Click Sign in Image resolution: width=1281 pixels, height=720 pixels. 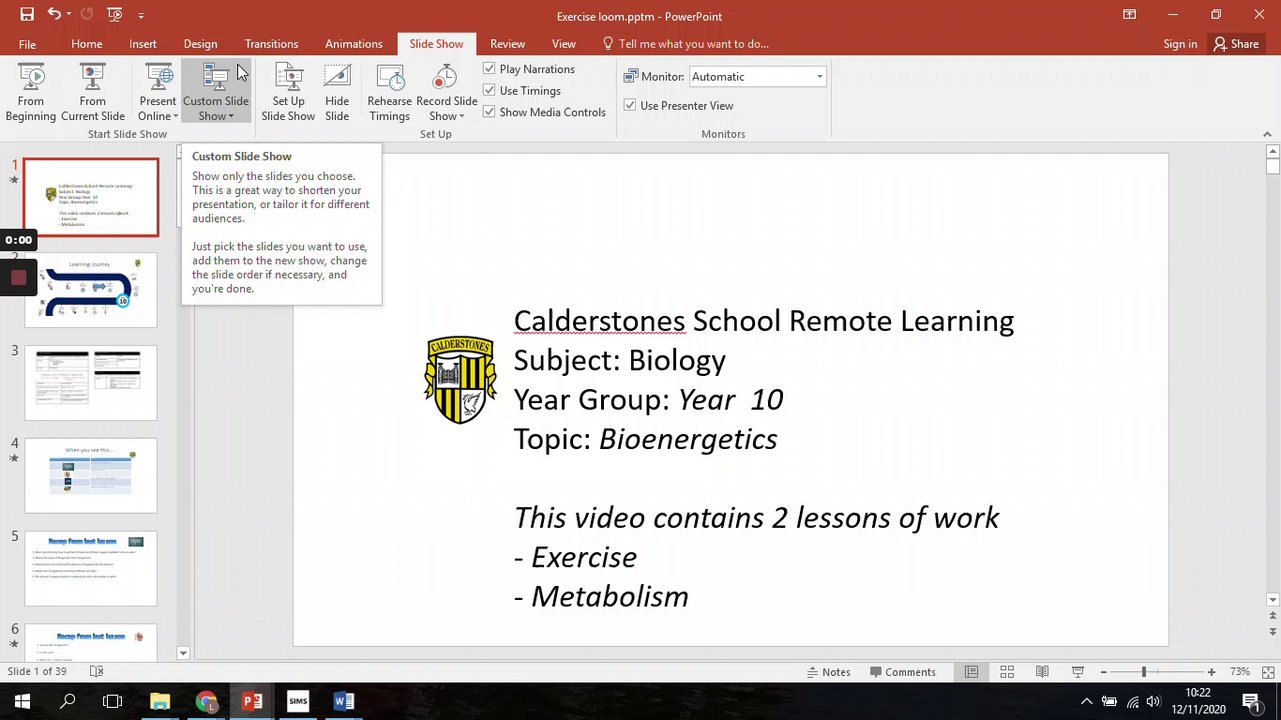tap(1180, 44)
